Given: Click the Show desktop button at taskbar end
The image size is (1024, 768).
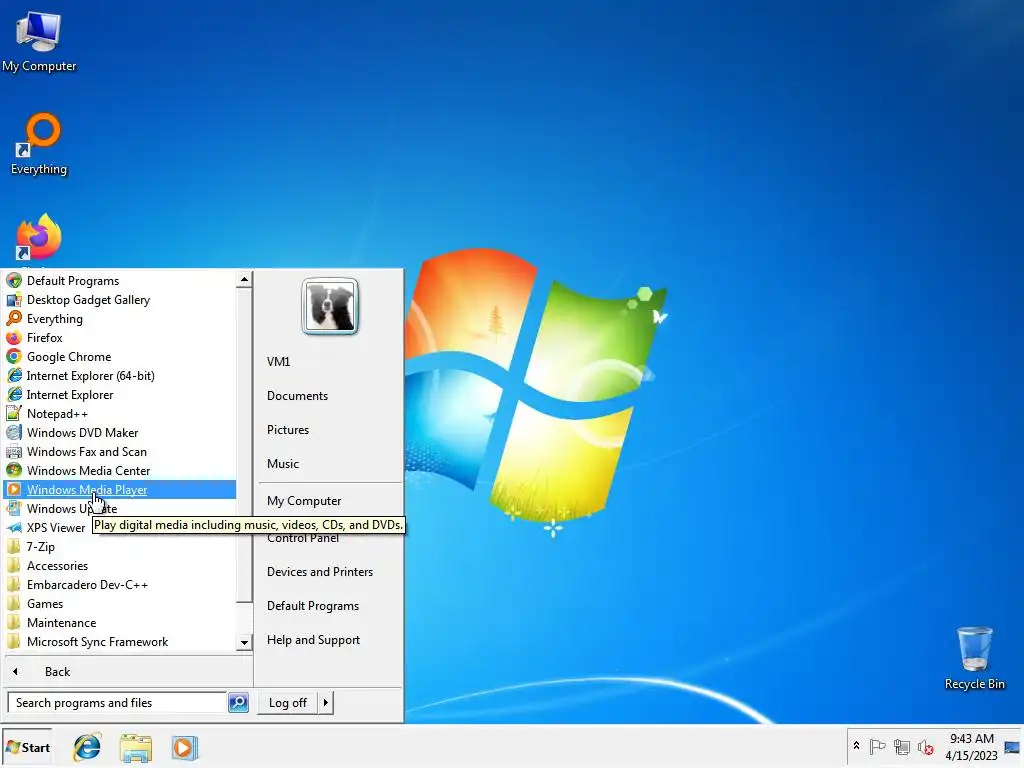Looking at the screenshot, I should [1013, 747].
